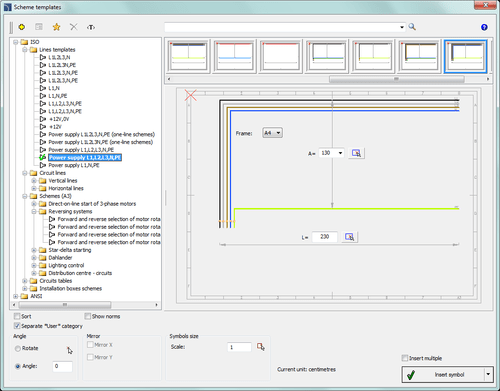Click the pick icon next to L= field
The image size is (500, 391).
pyautogui.click(x=350, y=237)
